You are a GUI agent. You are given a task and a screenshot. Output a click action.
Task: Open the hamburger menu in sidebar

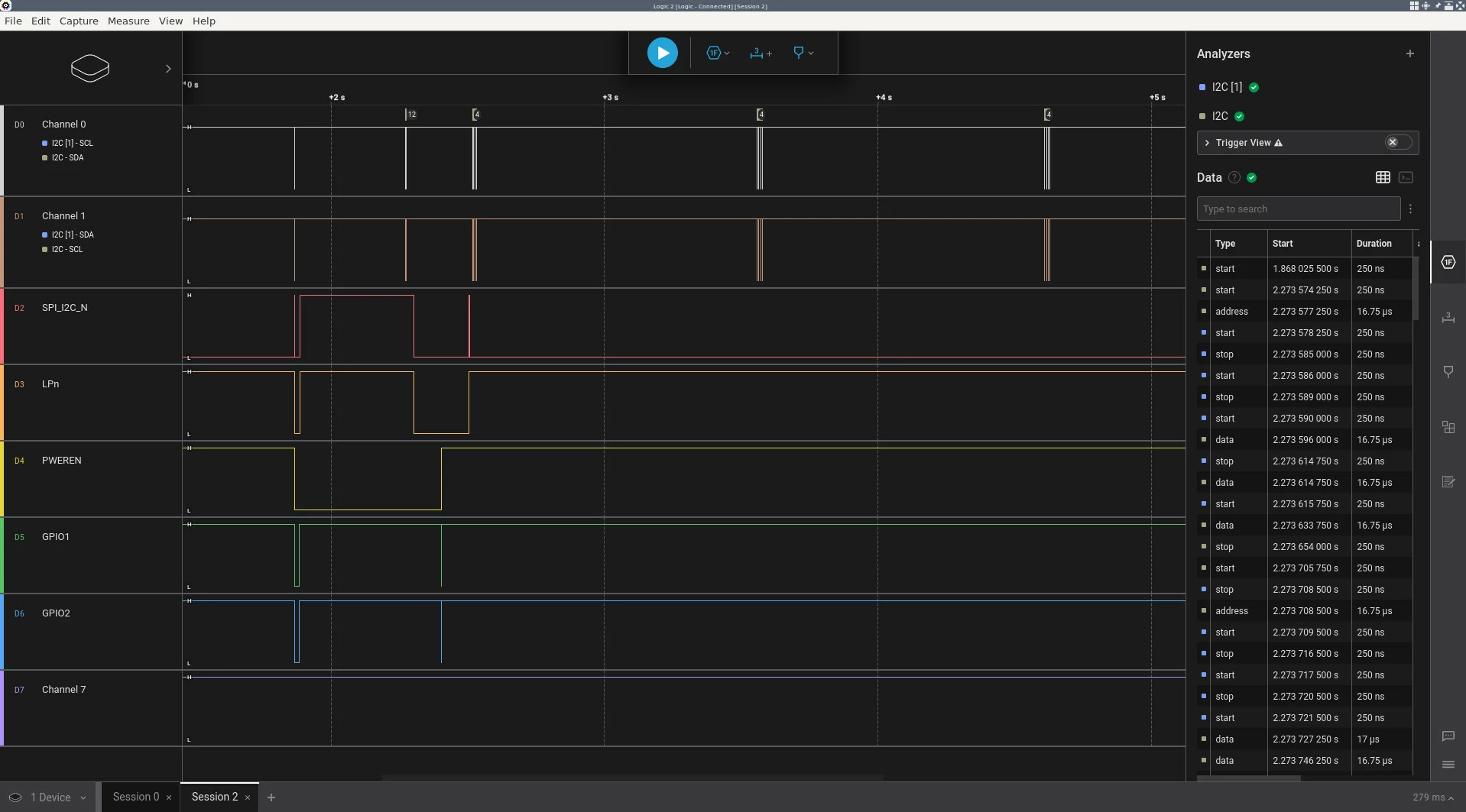click(x=1448, y=765)
